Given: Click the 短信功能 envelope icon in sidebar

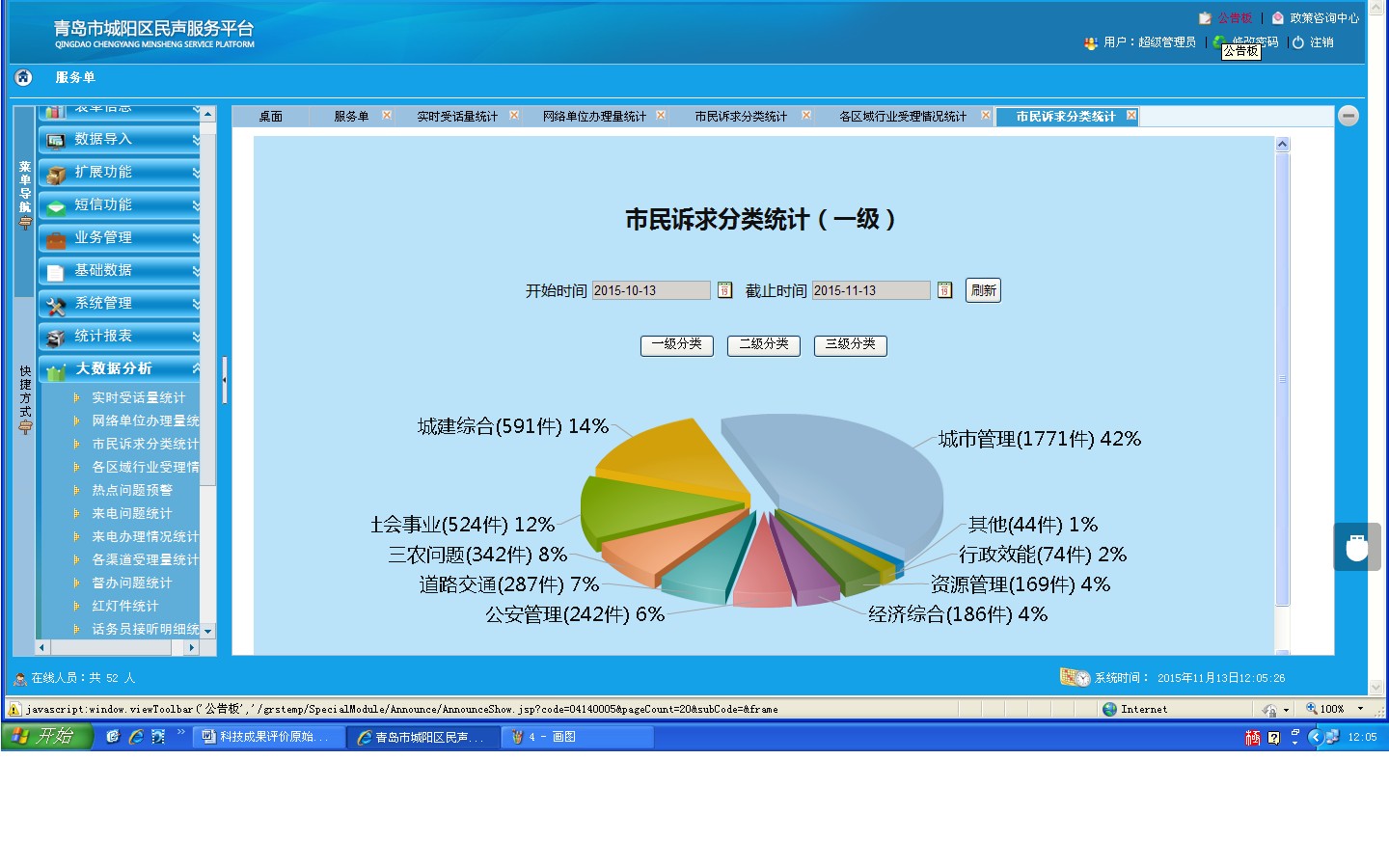Looking at the screenshot, I should click(x=56, y=206).
